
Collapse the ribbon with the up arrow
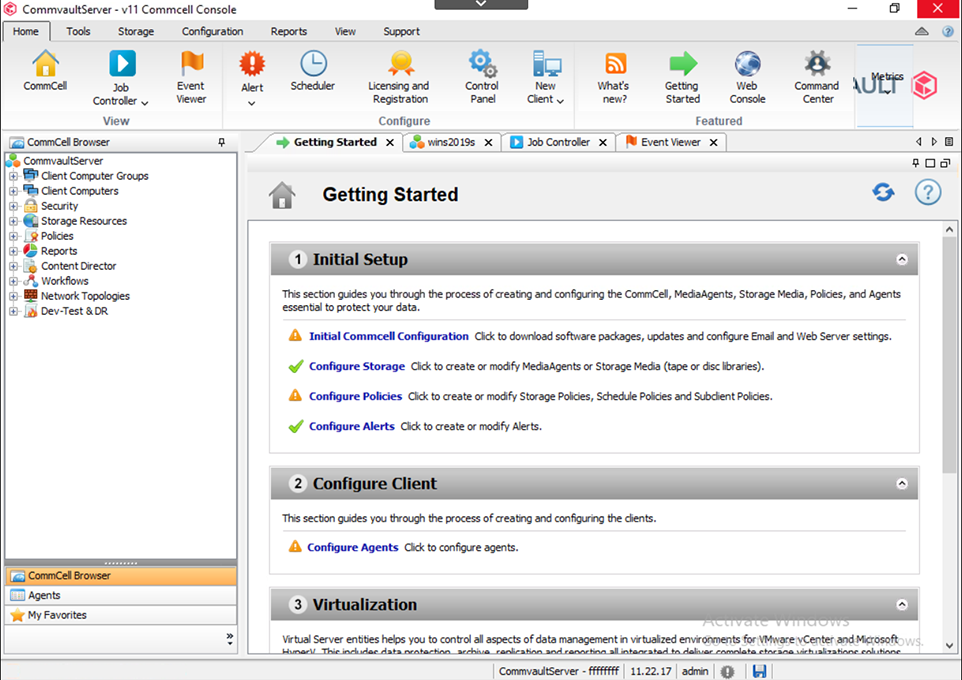(922, 31)
